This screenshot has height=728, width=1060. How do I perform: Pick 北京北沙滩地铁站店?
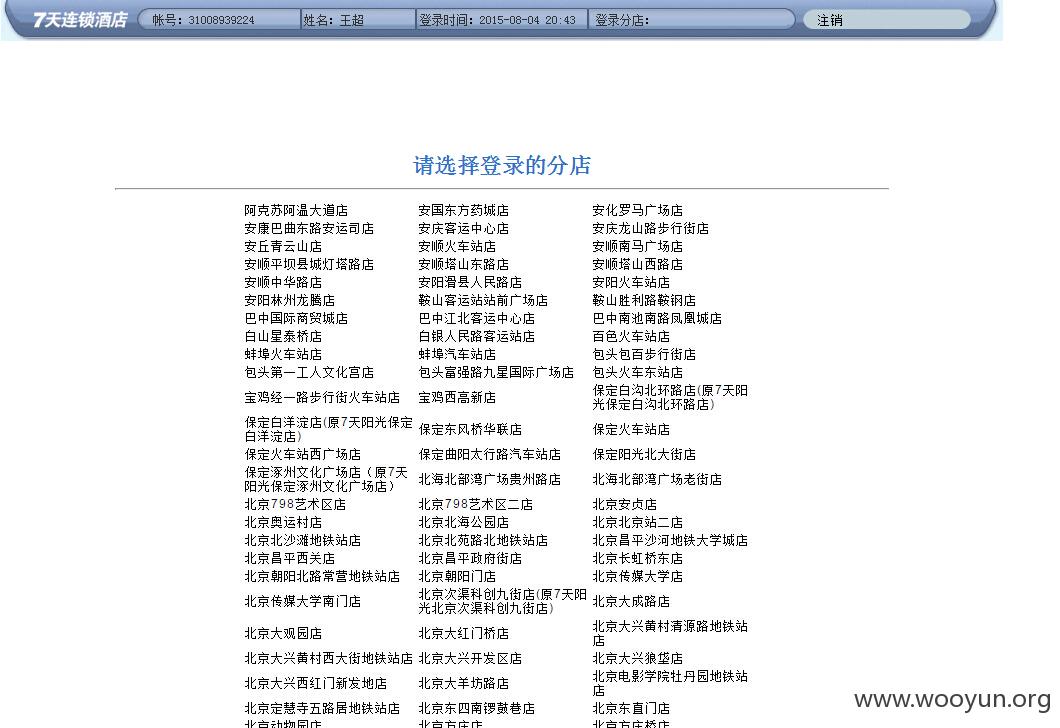303,540
